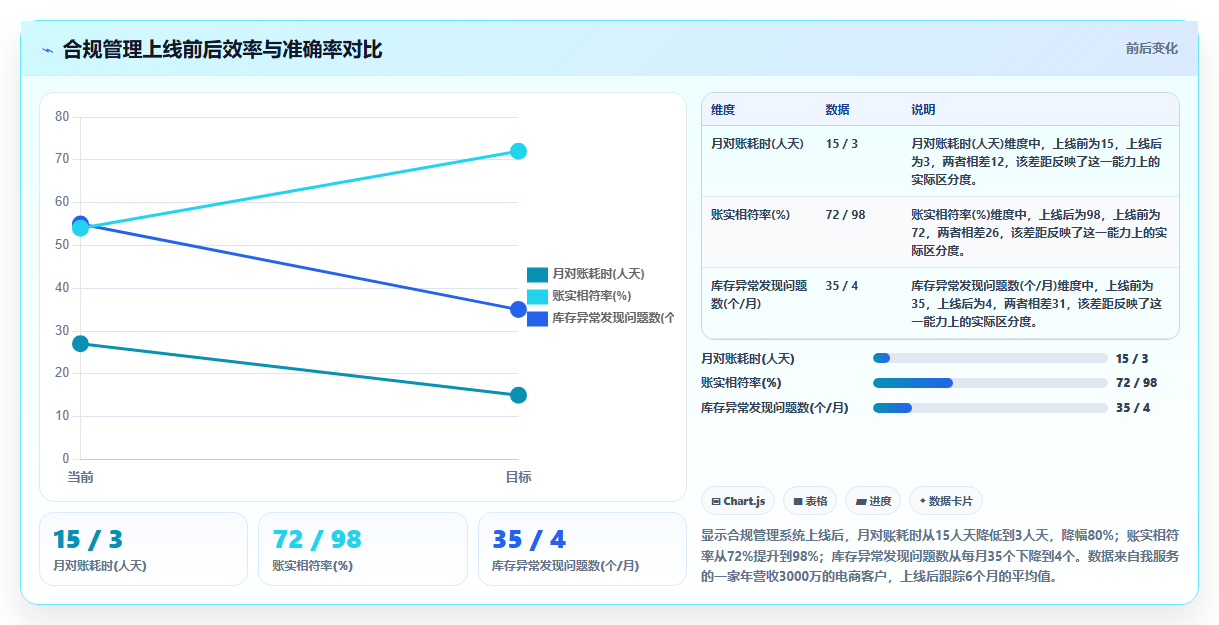
Task: Click the 库存异常 data point at 目标
Action: [x=518, y=310]
